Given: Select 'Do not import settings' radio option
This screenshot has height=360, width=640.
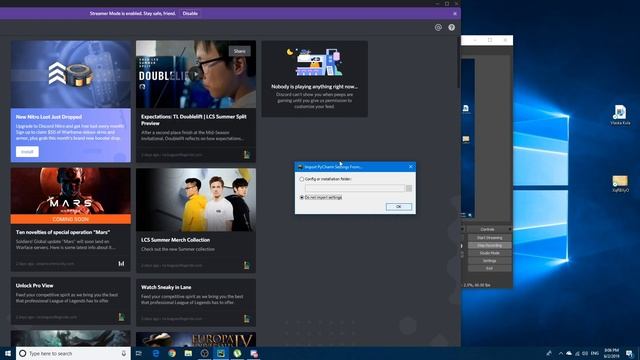Looking at the screenshot, I should (302, 198).
